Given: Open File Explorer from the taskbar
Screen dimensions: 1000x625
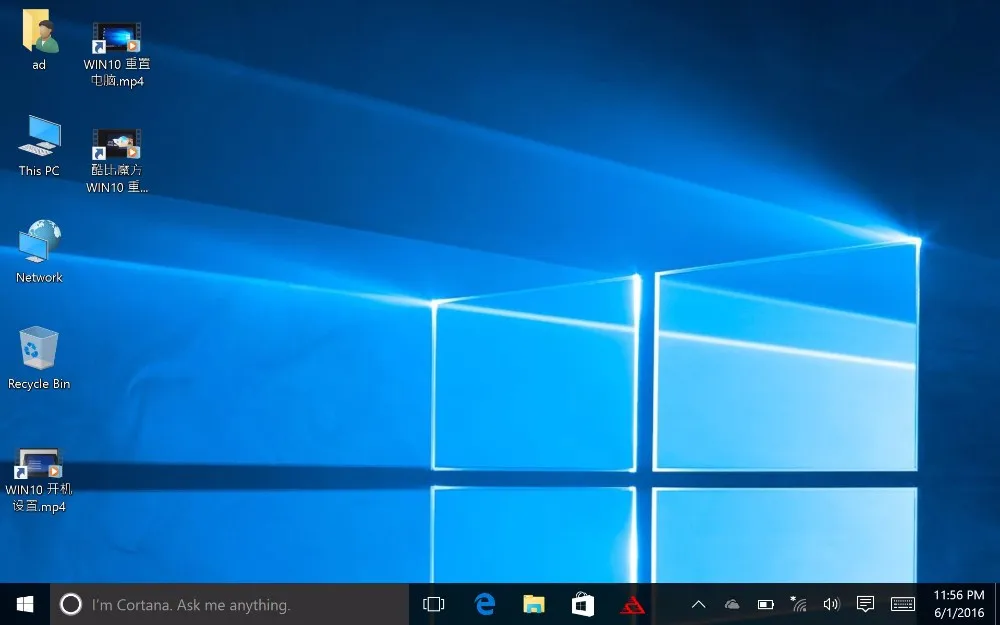Looking at the screenshot, I should pos(534,604).
